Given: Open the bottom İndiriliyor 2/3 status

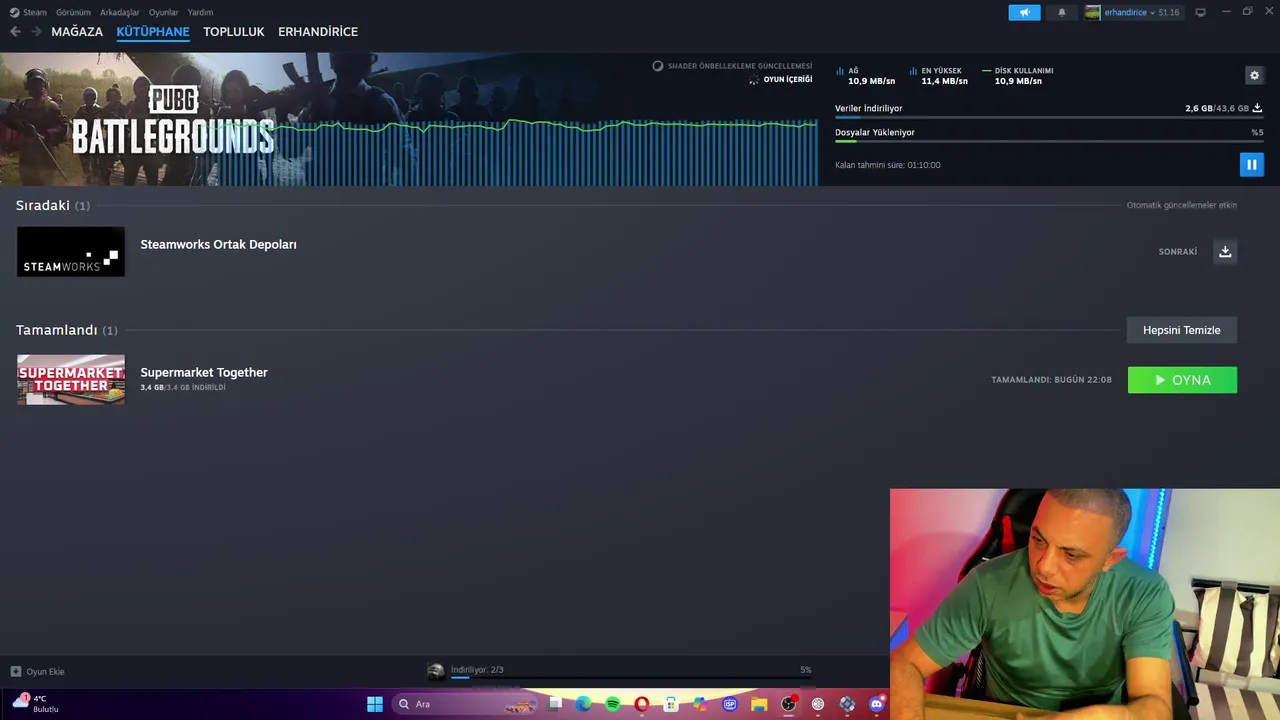Looking at the screenshot, I should click(477, 670).
